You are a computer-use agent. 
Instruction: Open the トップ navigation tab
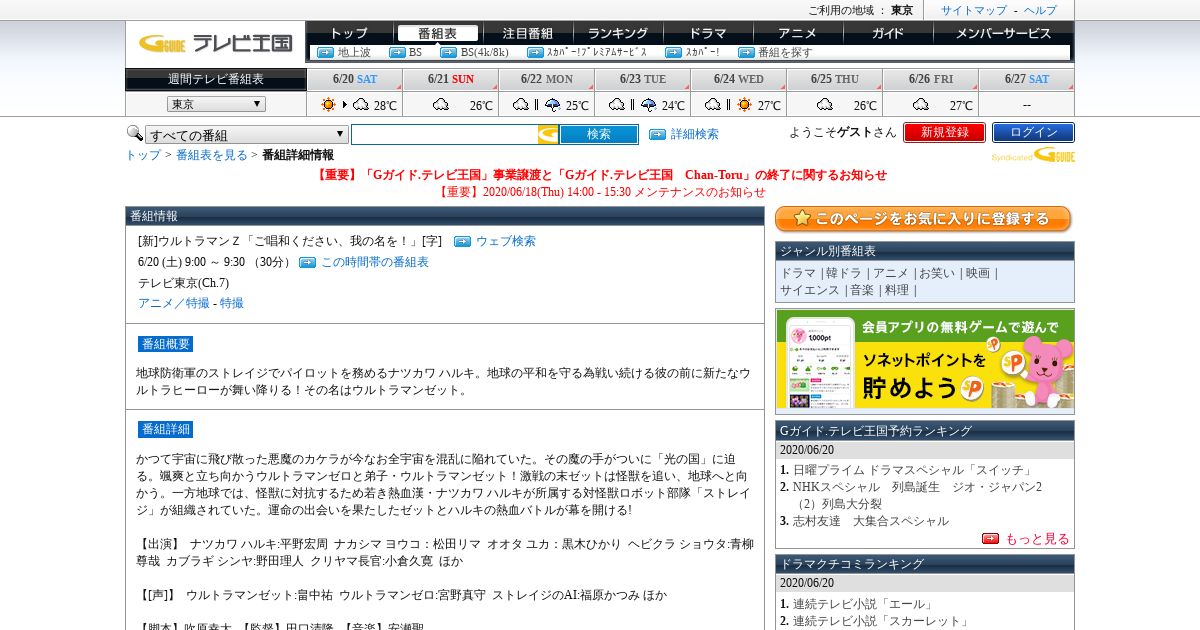(x=349, y=33)
